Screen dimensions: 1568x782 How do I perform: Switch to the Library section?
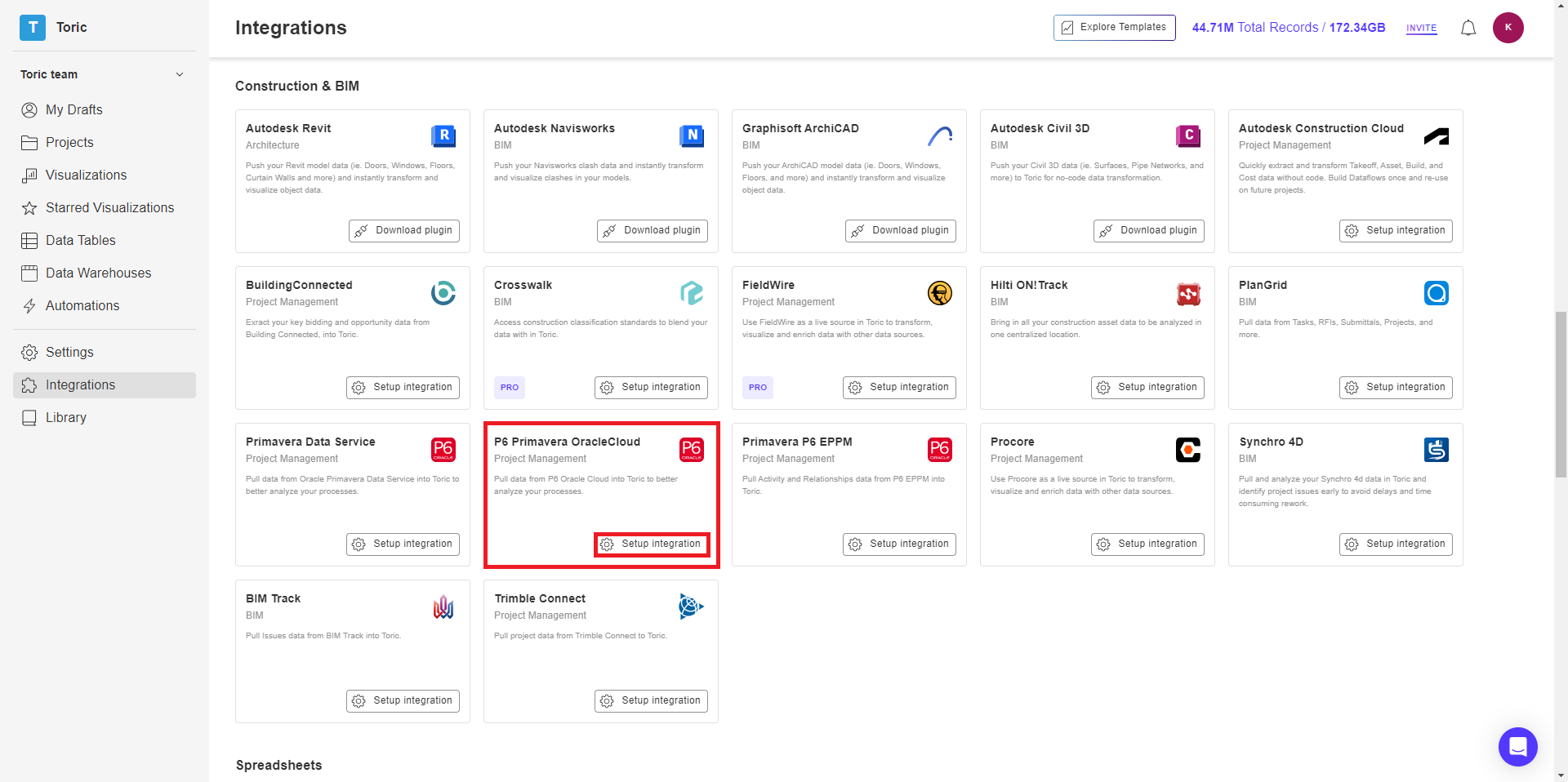point(65,417)
